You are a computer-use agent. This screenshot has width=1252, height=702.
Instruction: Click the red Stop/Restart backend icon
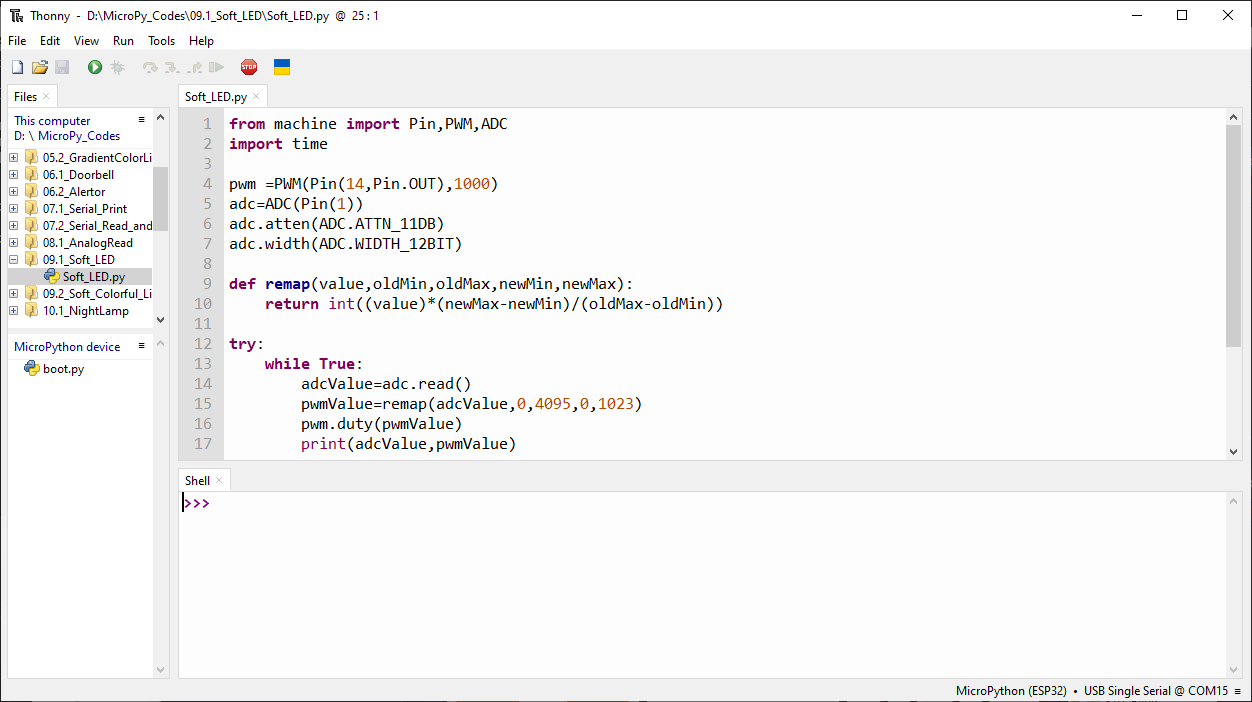tap(249, 67)
